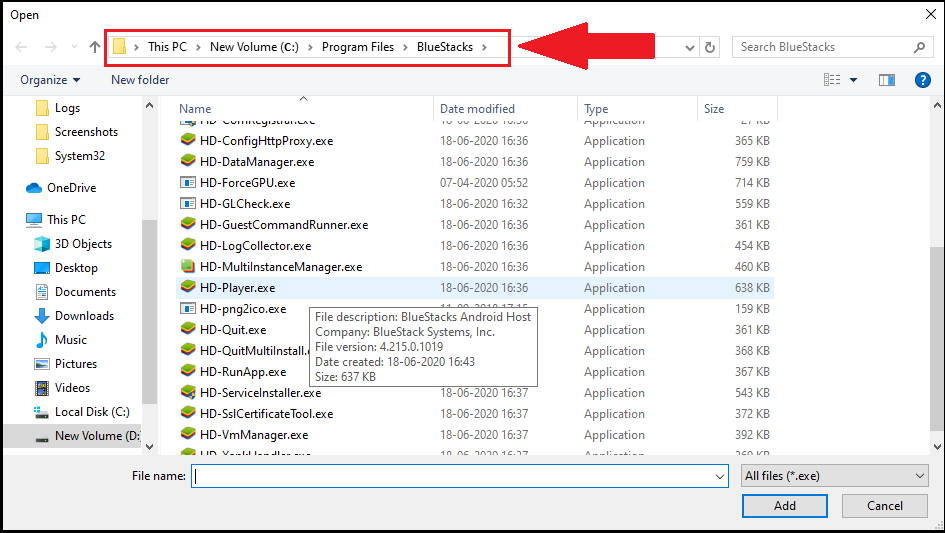Create a New folder

pyautogui.click(x=140, y=80)
